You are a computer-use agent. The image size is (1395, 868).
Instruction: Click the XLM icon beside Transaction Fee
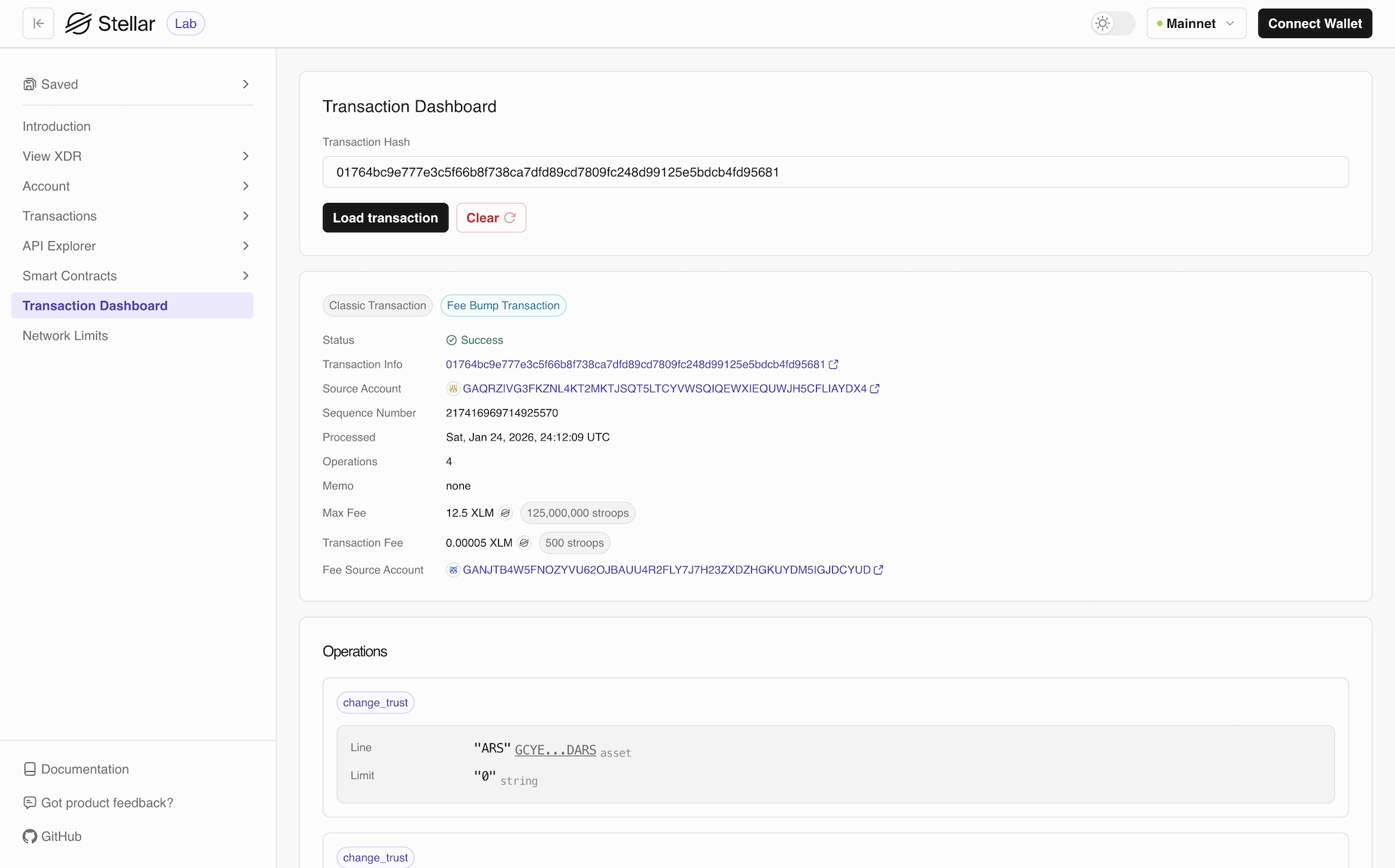pyautogui.click(x=525, y=543)
